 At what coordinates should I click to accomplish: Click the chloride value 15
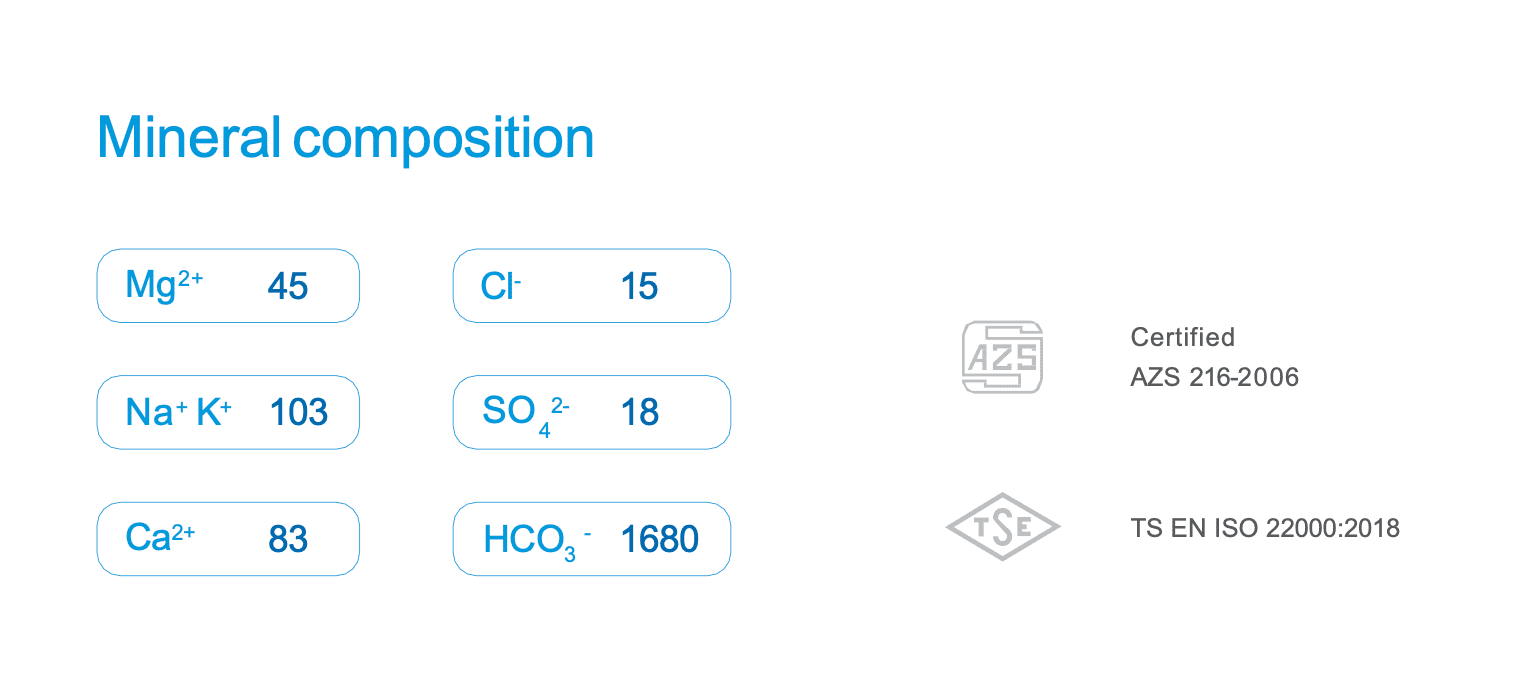(x=639, y=287)
